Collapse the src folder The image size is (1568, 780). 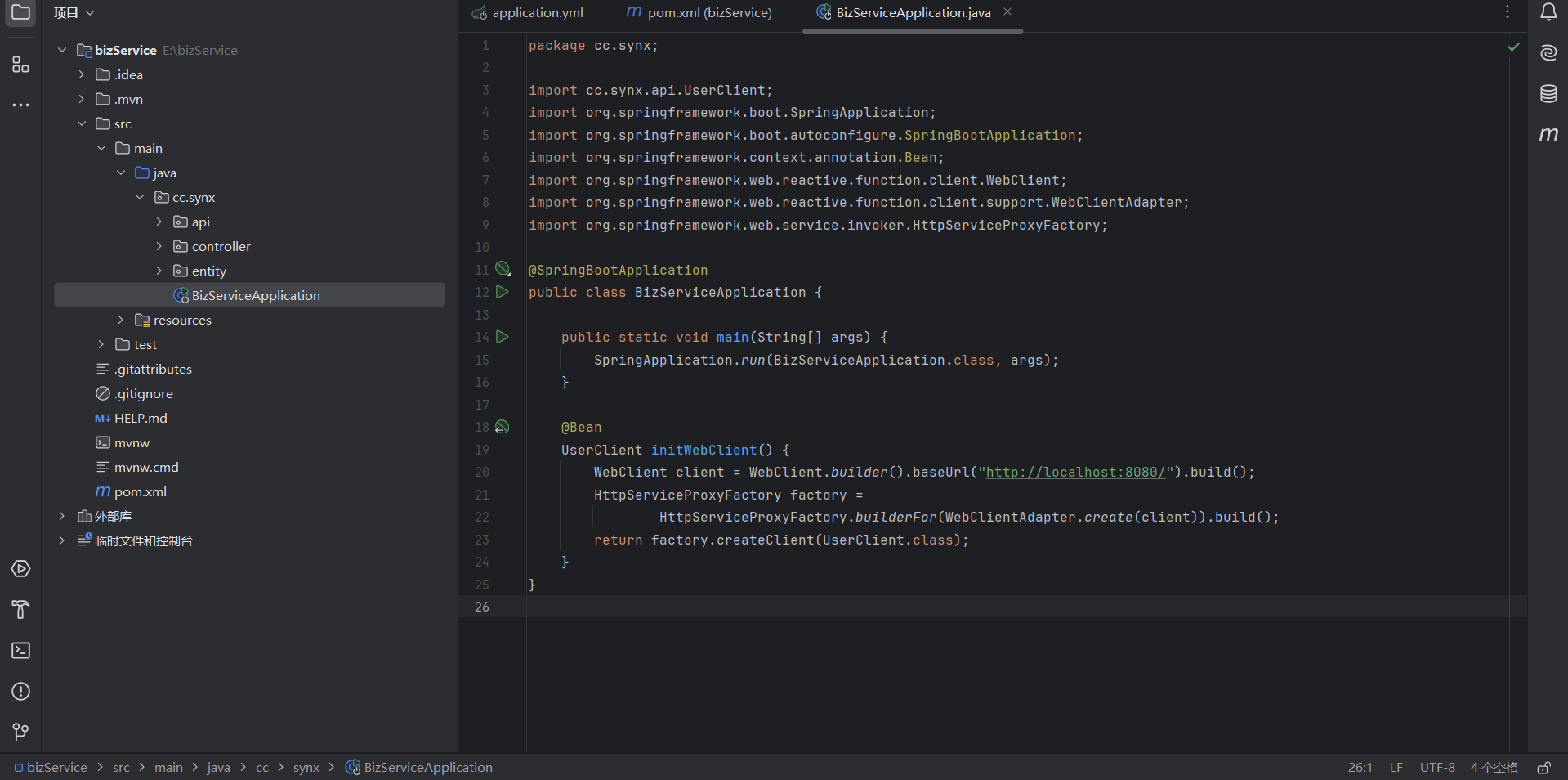[82, 123]
